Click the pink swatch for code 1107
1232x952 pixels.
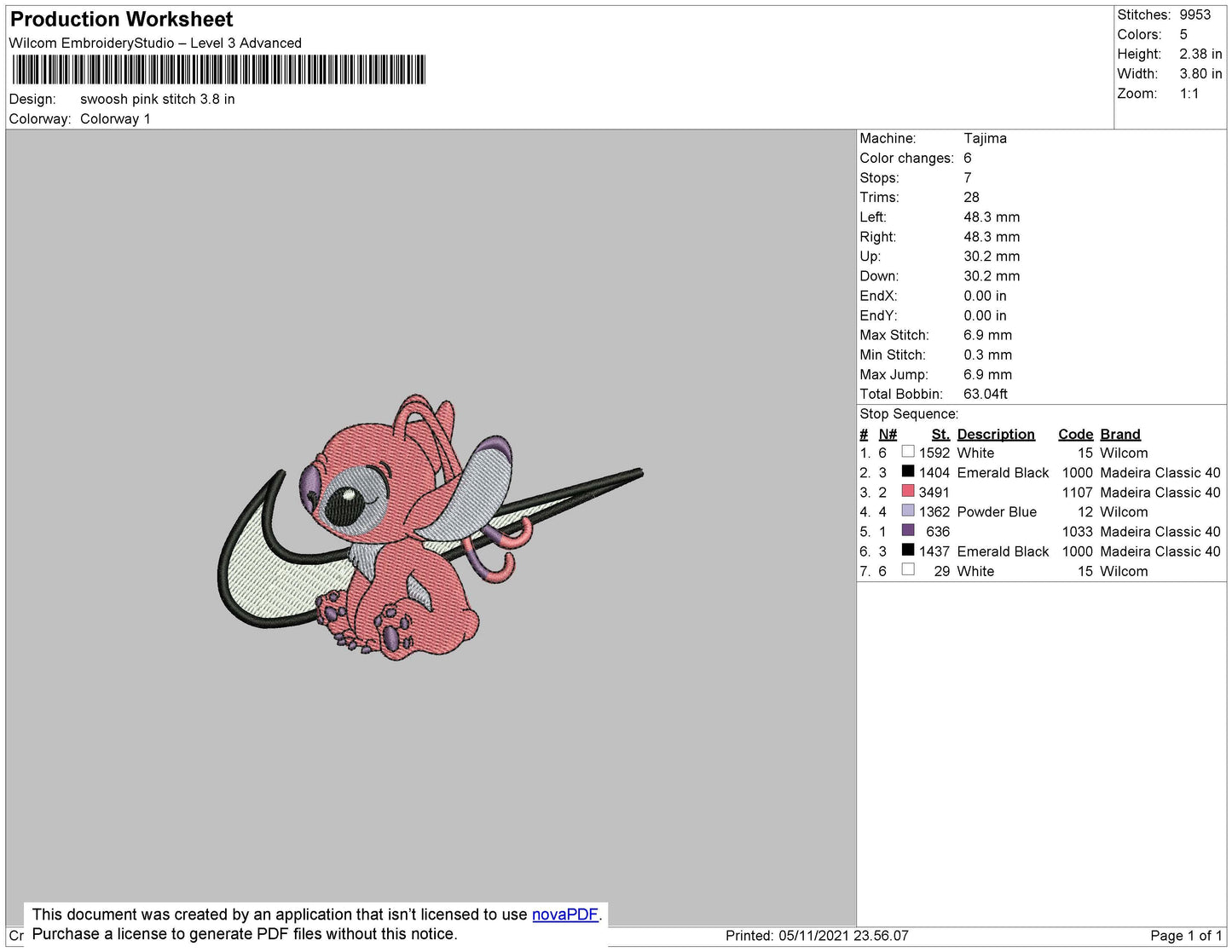click(908, 491)
